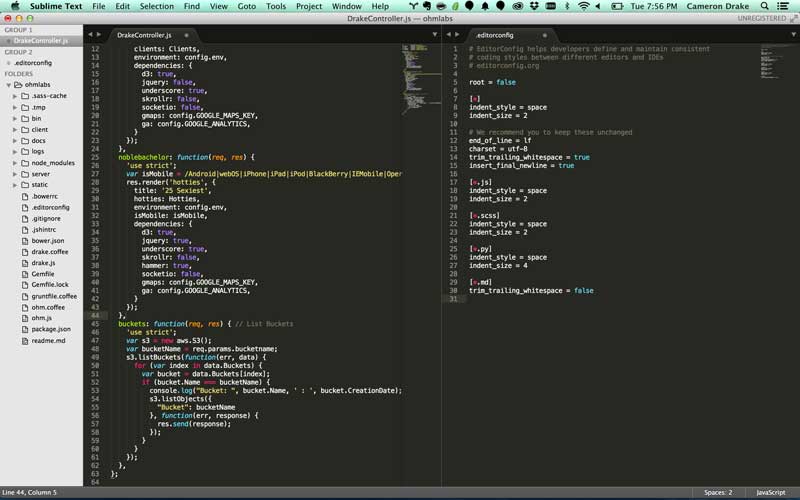Open the File menu
Screen dimensions: 800x500
98,6
